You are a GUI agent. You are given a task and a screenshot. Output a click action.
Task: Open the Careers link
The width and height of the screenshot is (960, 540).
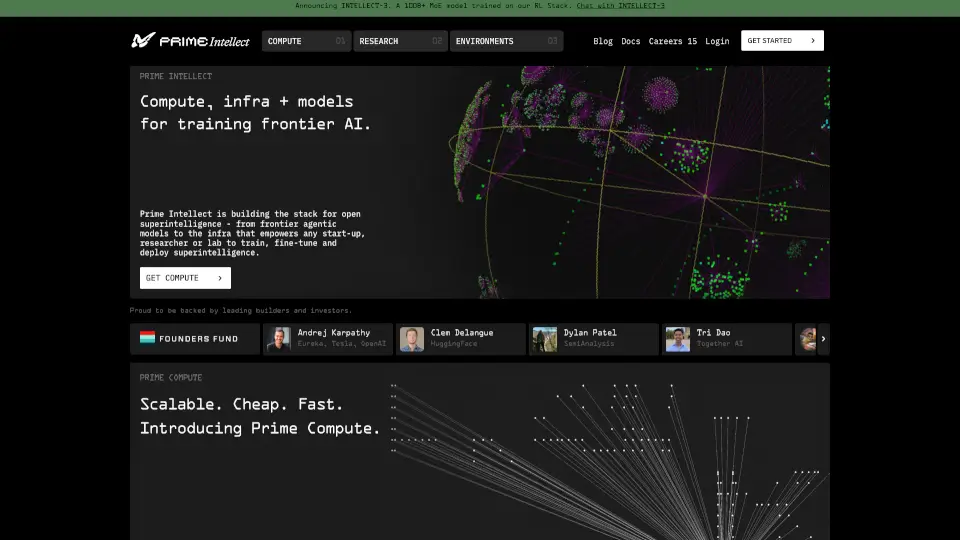(672, 41)
